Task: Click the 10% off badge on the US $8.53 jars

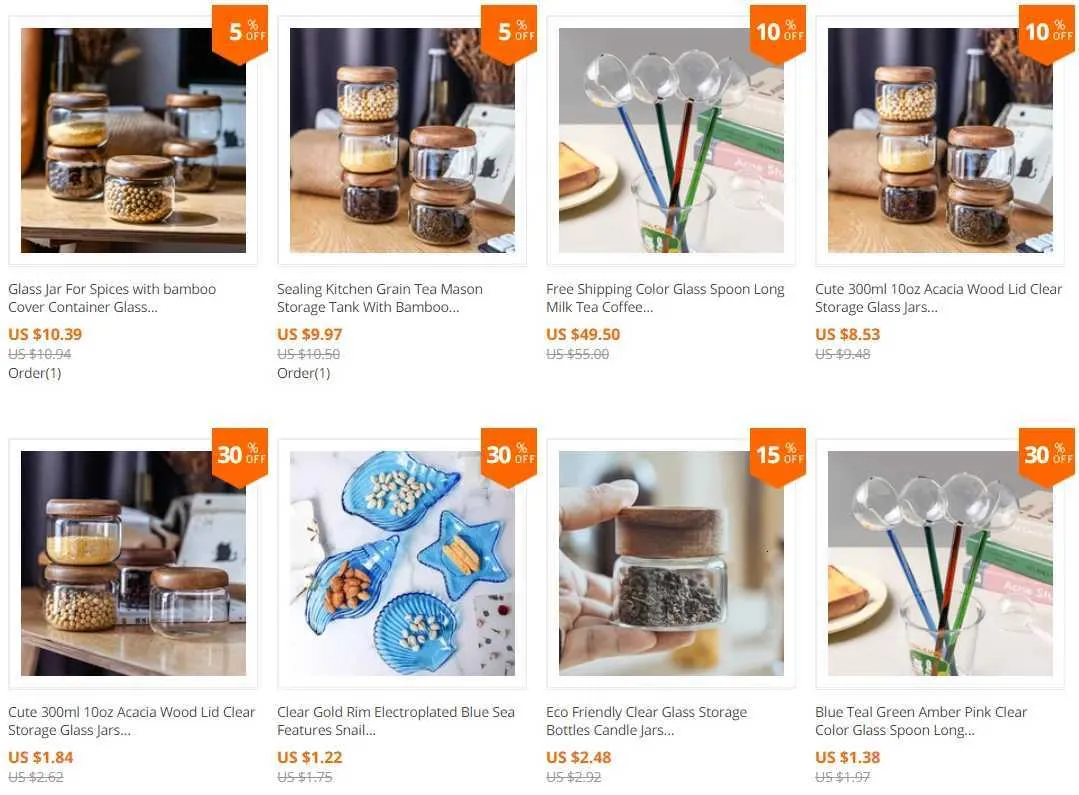Action: click(x=1047, y=33)
